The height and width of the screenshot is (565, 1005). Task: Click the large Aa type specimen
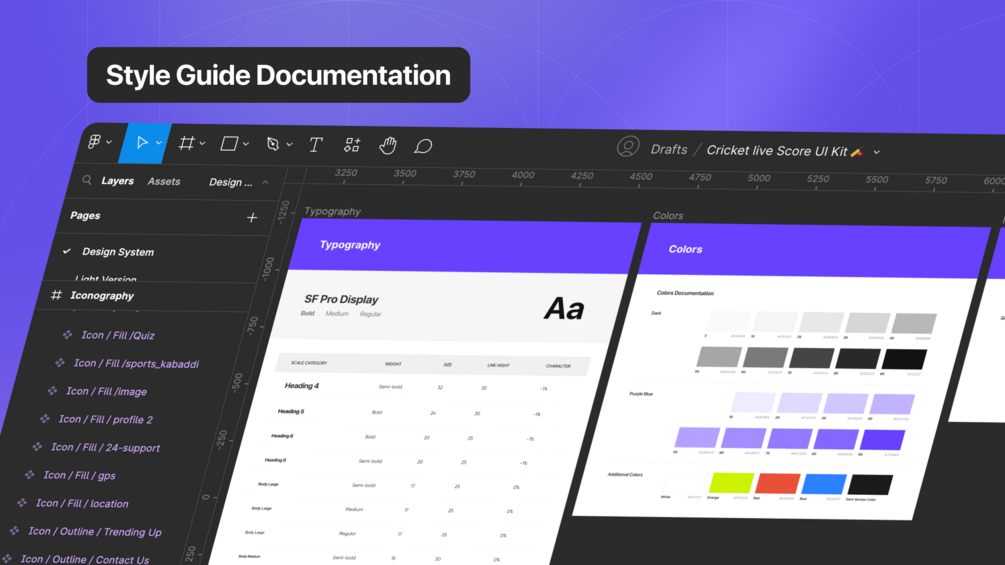tap(564, 309)
